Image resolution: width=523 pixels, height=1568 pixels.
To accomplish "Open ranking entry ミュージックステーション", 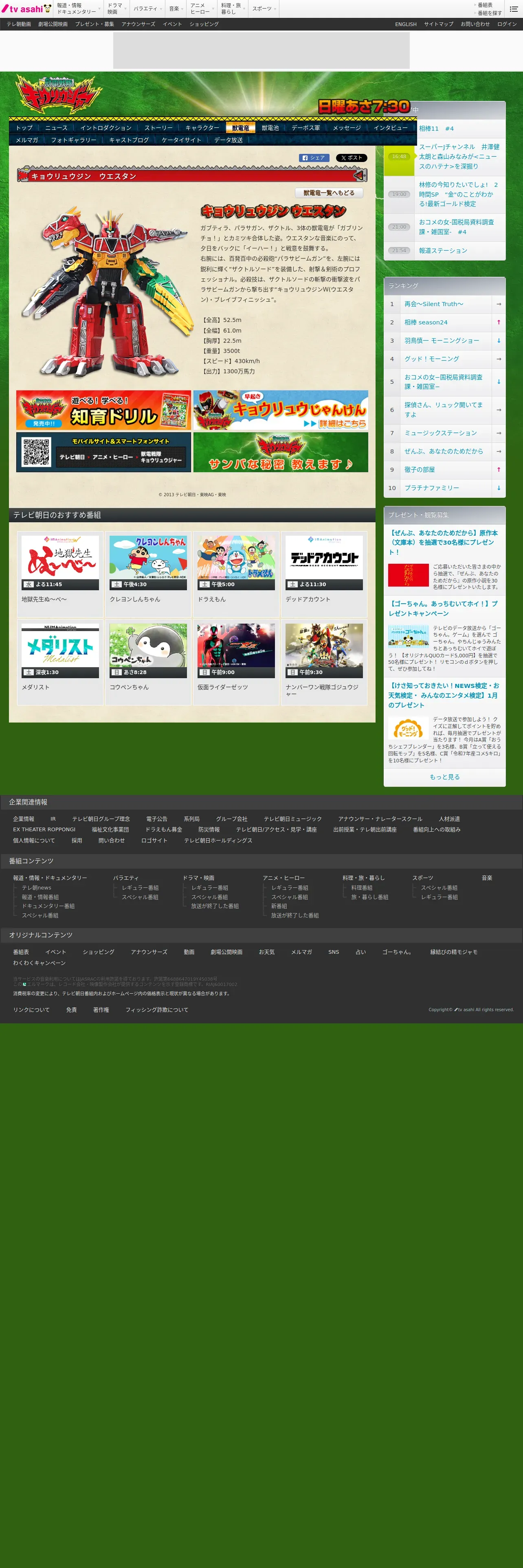I will pos(440,433).
